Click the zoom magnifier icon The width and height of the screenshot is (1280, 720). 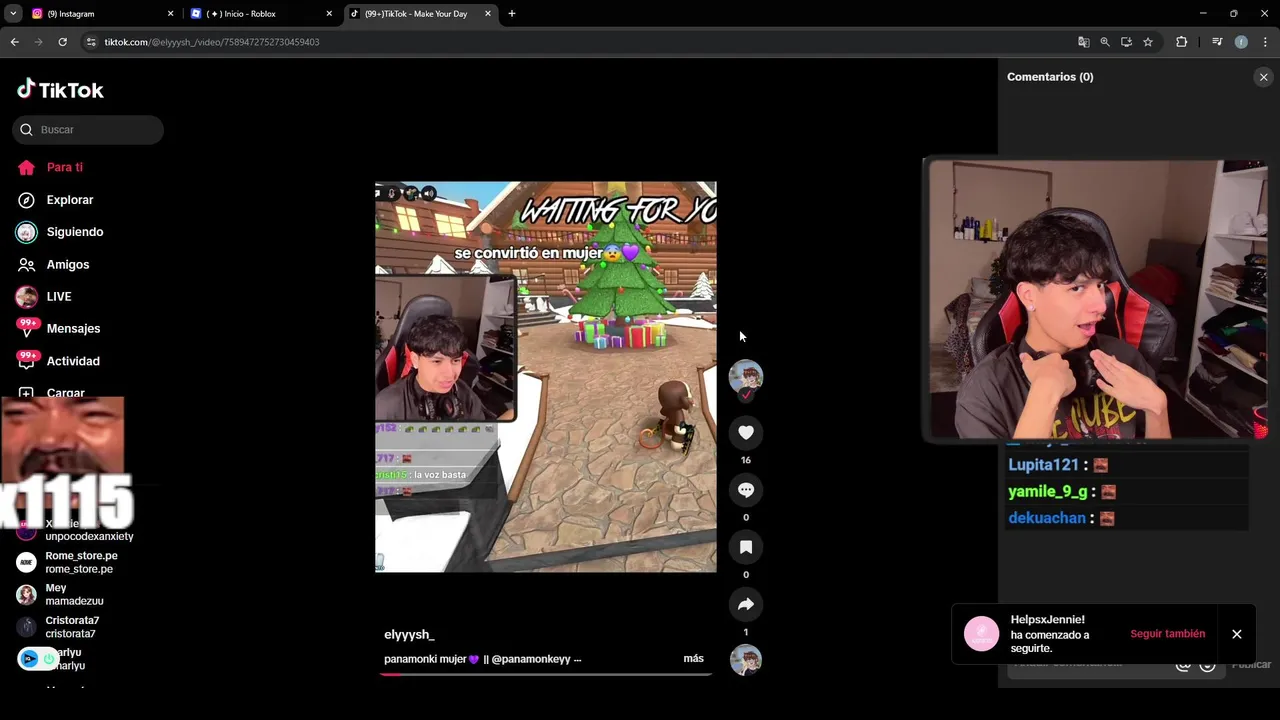pyautogui.click(x=1105, y=42)
